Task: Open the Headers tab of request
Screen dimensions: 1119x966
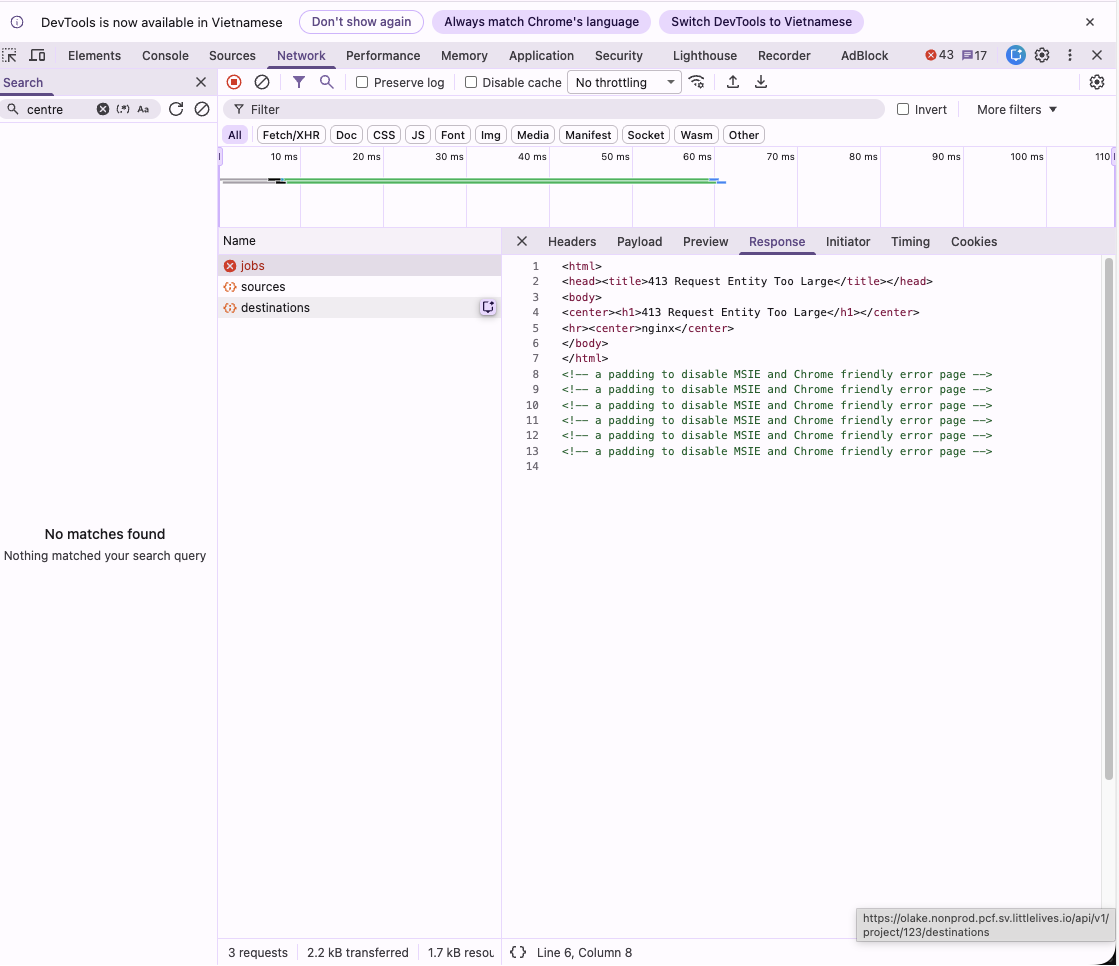Action: (572, 241)
